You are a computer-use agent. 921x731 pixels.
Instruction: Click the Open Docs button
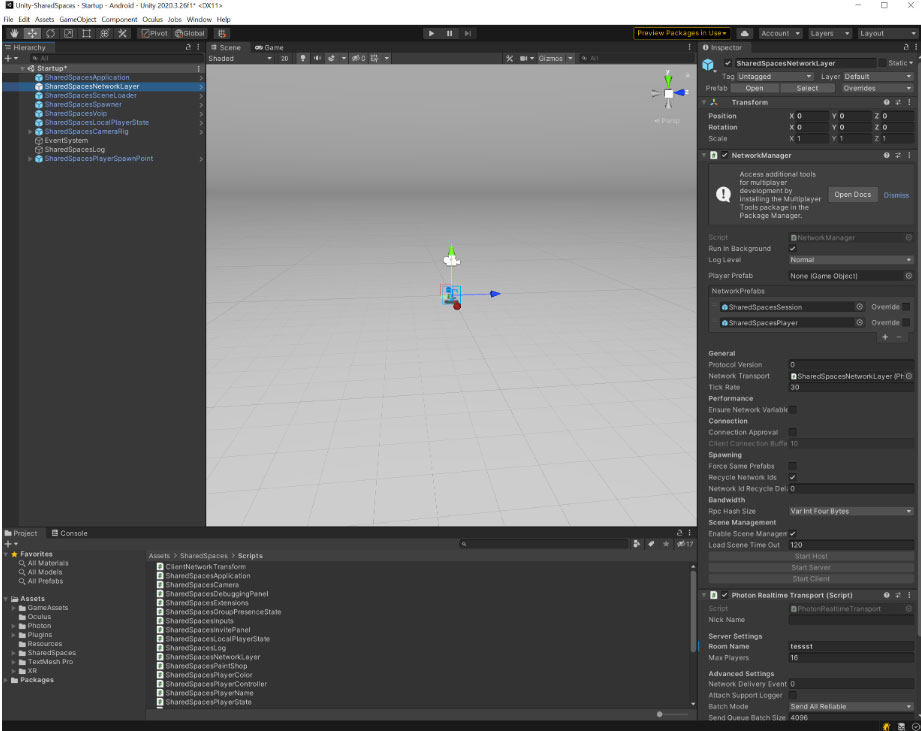(x=852, y=194)
